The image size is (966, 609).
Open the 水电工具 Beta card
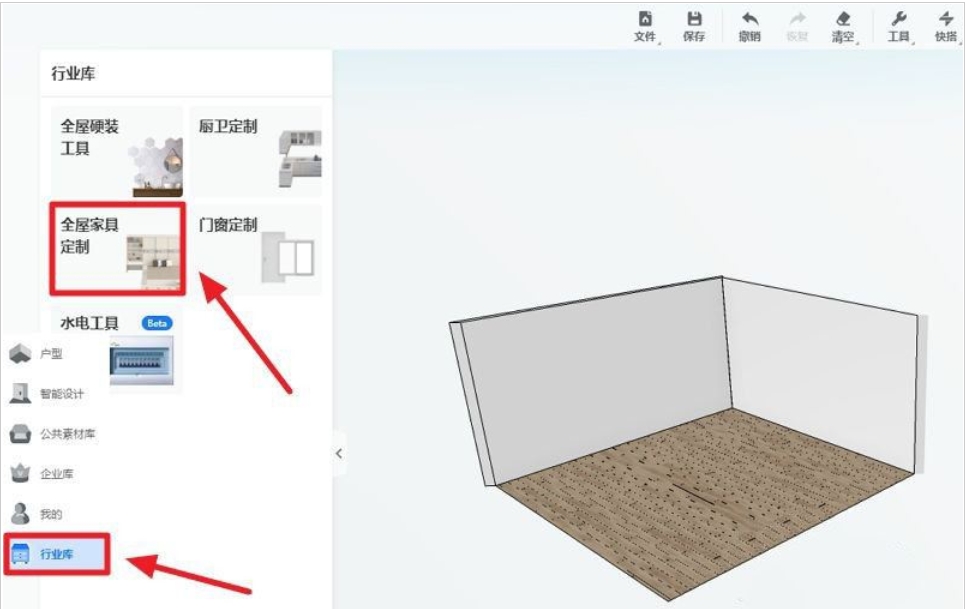click(x=117, y=350)
